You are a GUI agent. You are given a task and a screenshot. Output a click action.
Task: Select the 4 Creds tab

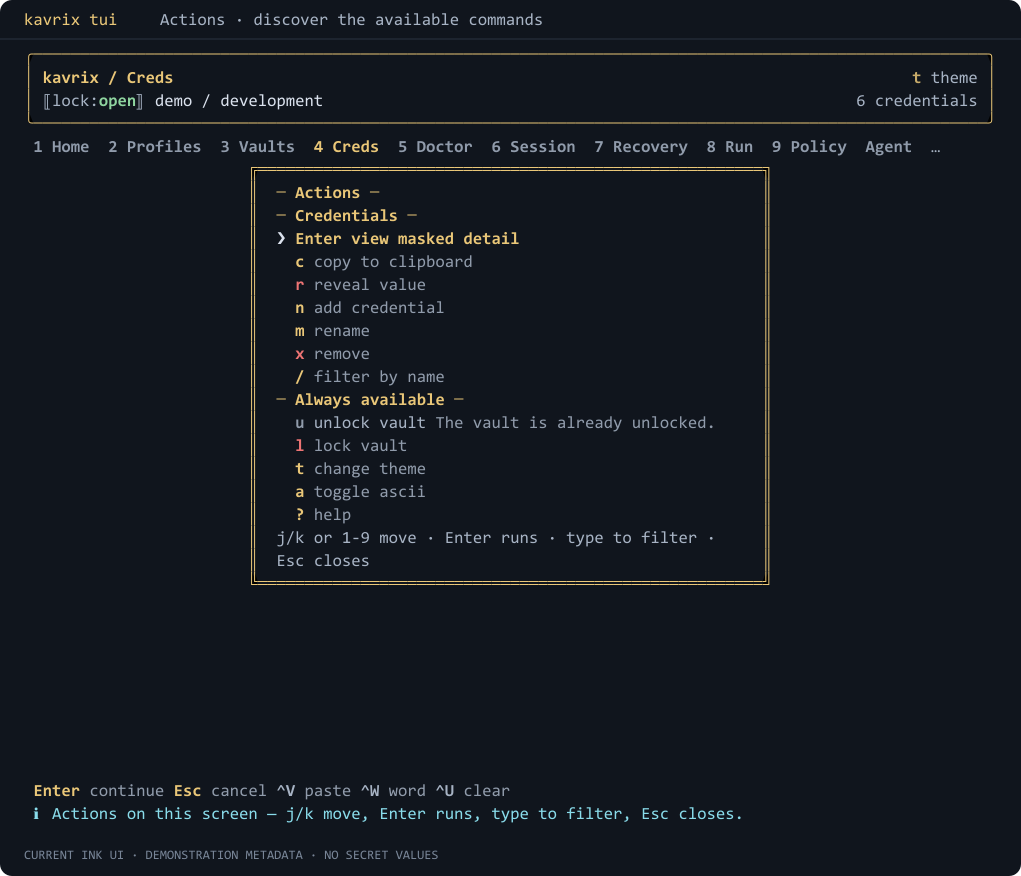346,147
